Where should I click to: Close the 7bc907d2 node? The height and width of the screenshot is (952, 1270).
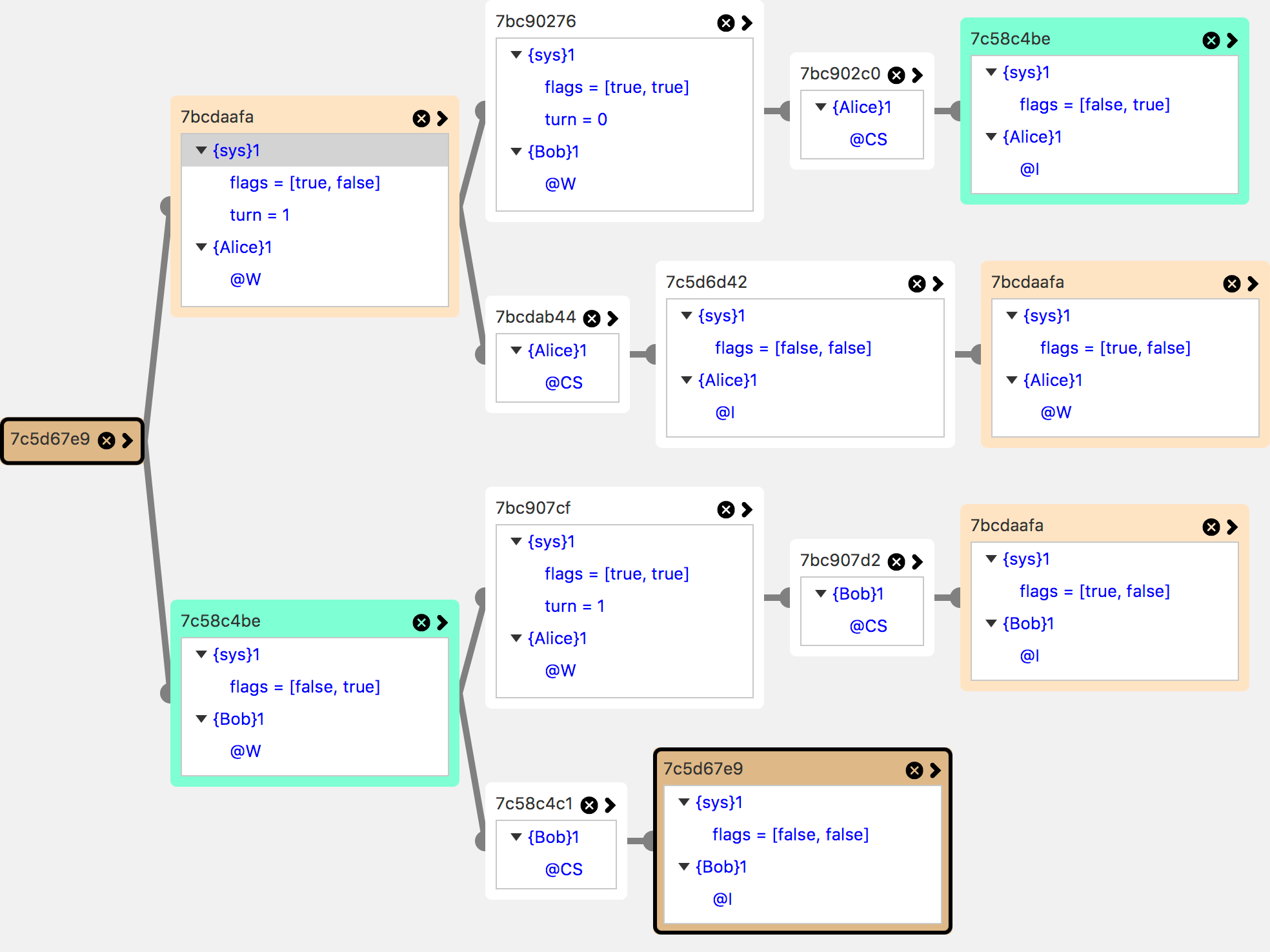(x=896, y=562)
